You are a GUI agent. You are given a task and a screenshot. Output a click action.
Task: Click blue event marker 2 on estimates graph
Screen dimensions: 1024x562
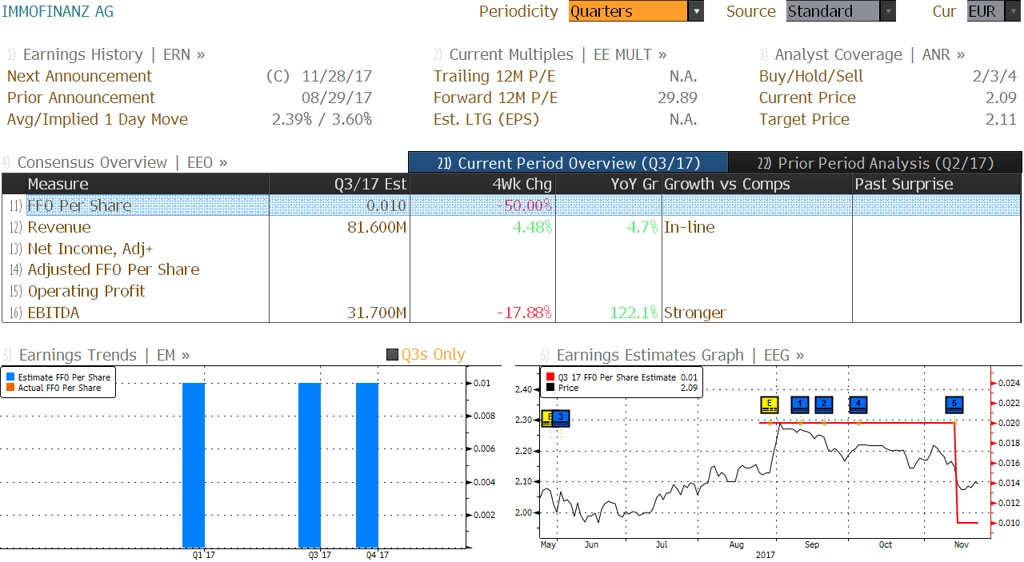pos(824,405)
